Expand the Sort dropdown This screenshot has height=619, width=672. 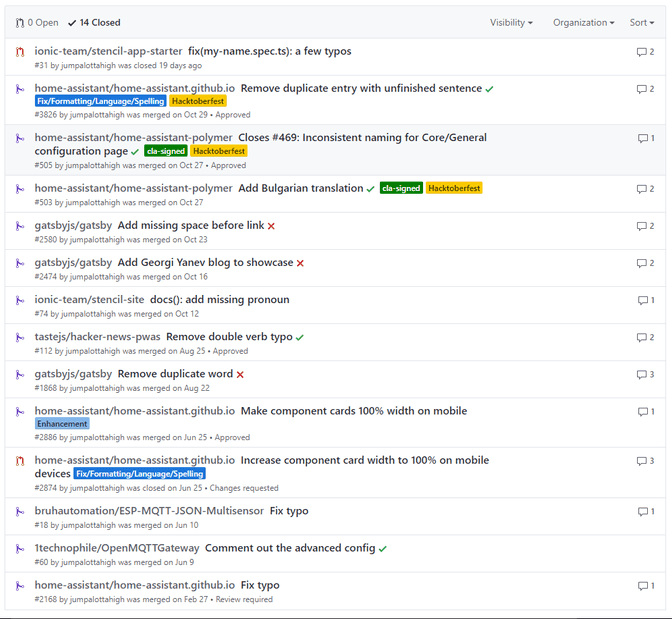642,22
